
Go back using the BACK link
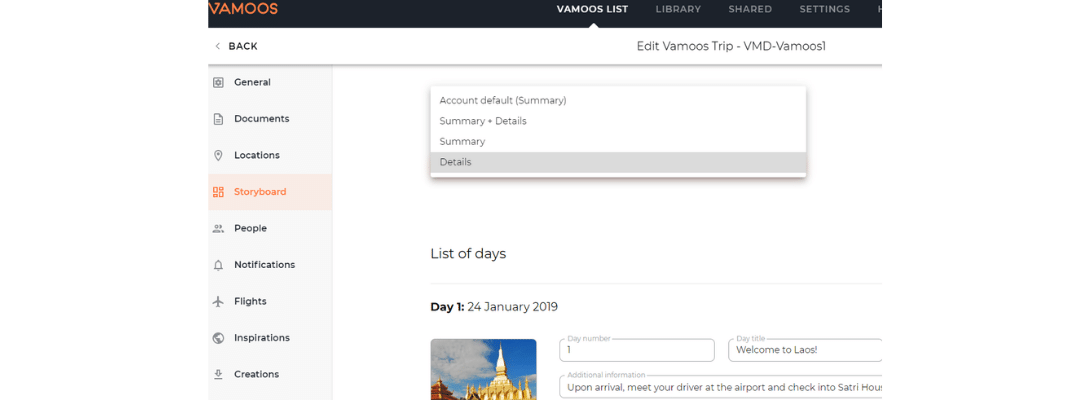(x=236, y=46)
